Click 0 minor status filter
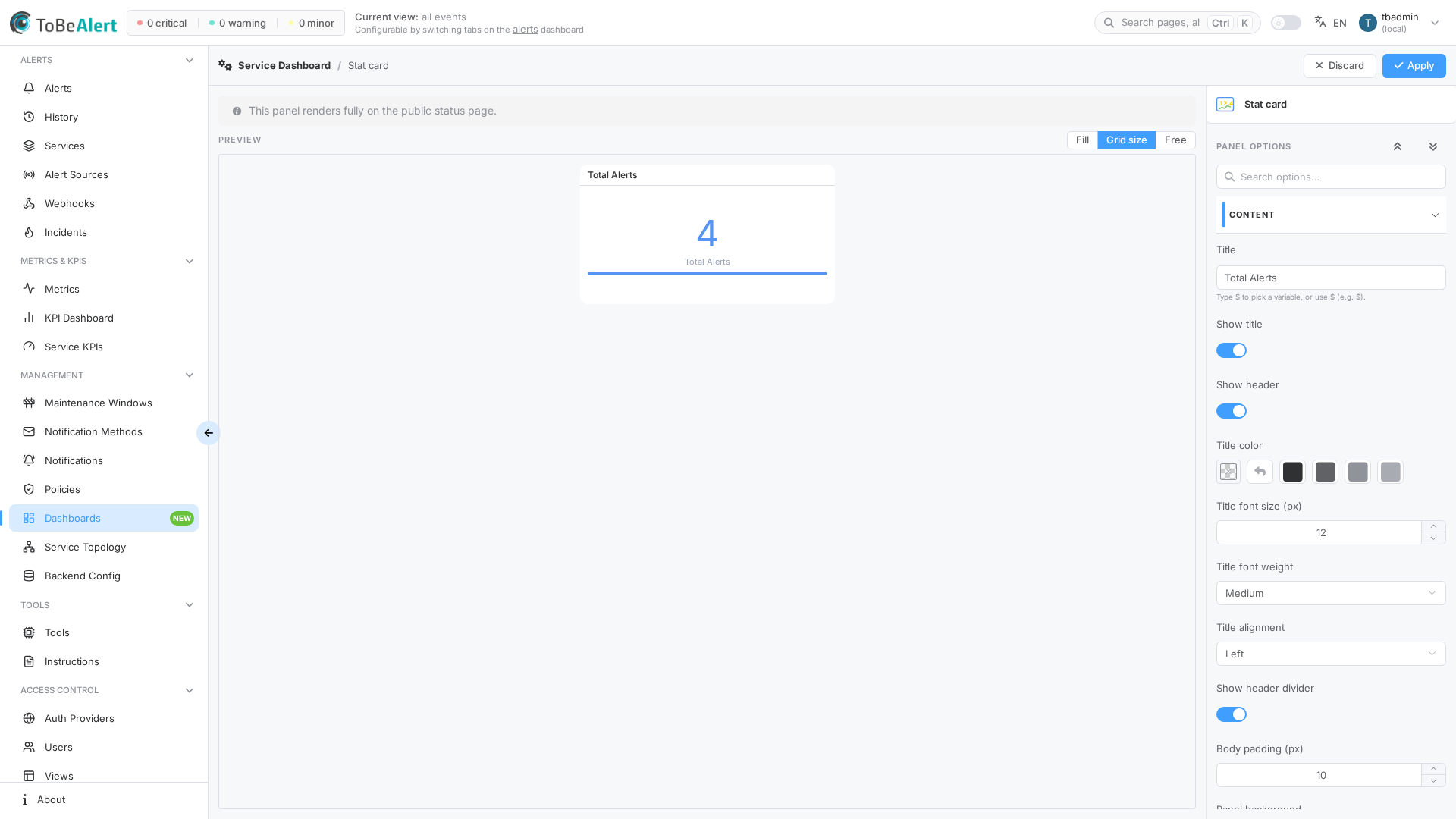The image size is (1456, 819). pos(311,23)
